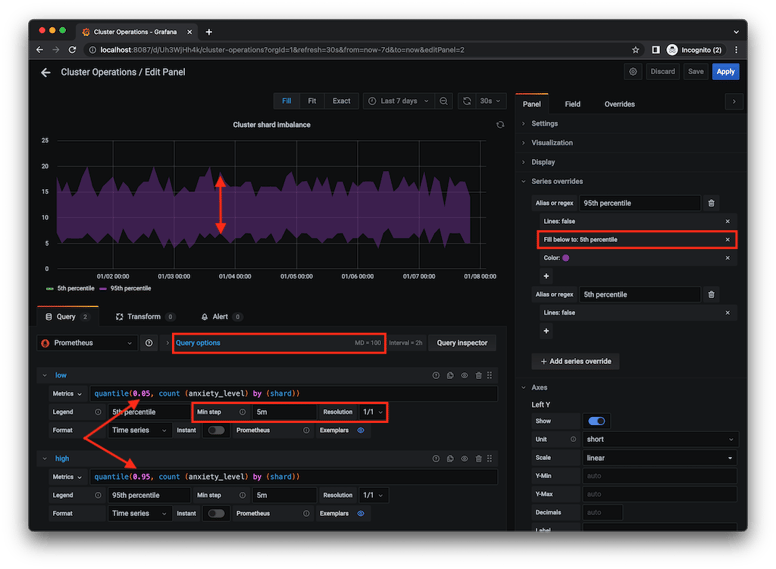Remove the Fill below to override property
Screen dimensions: 776x569
click(727, 240)
